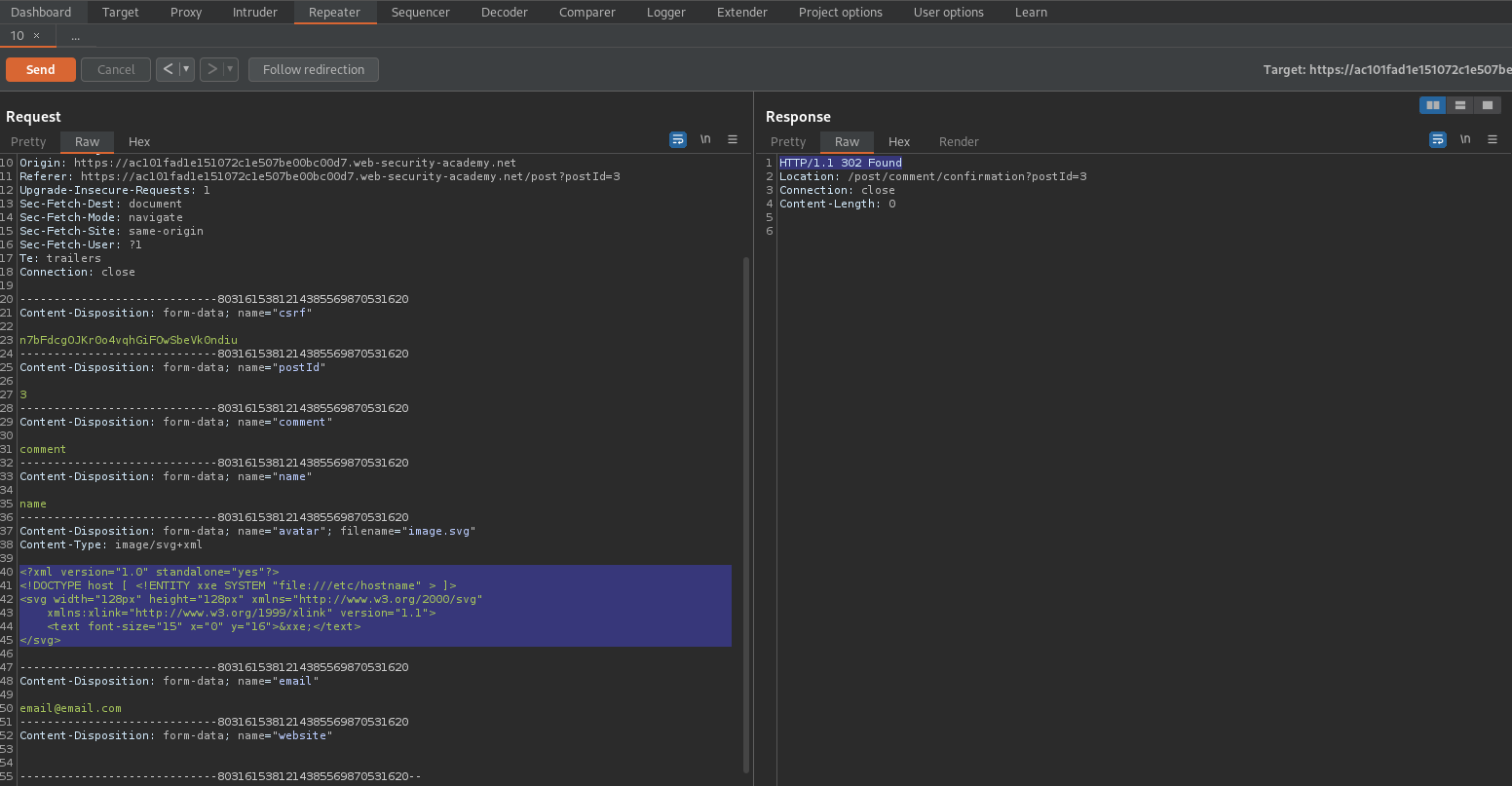This screenshot has width=1512, height=786.
Task: Switch Response view to Hex
Action: 899,141
